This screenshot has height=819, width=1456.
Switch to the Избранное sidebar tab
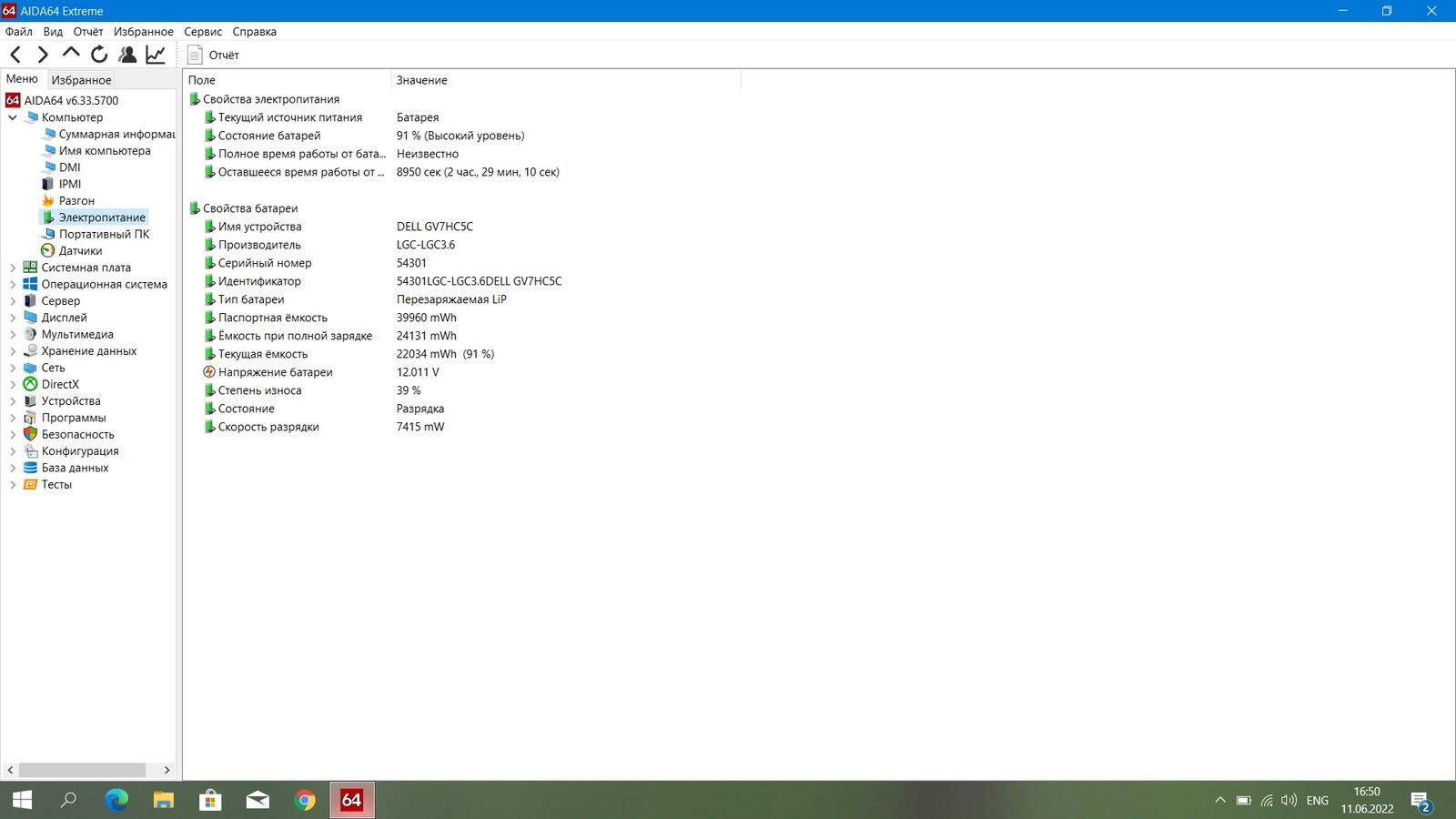pyautogui.click(x=81, y=80)
